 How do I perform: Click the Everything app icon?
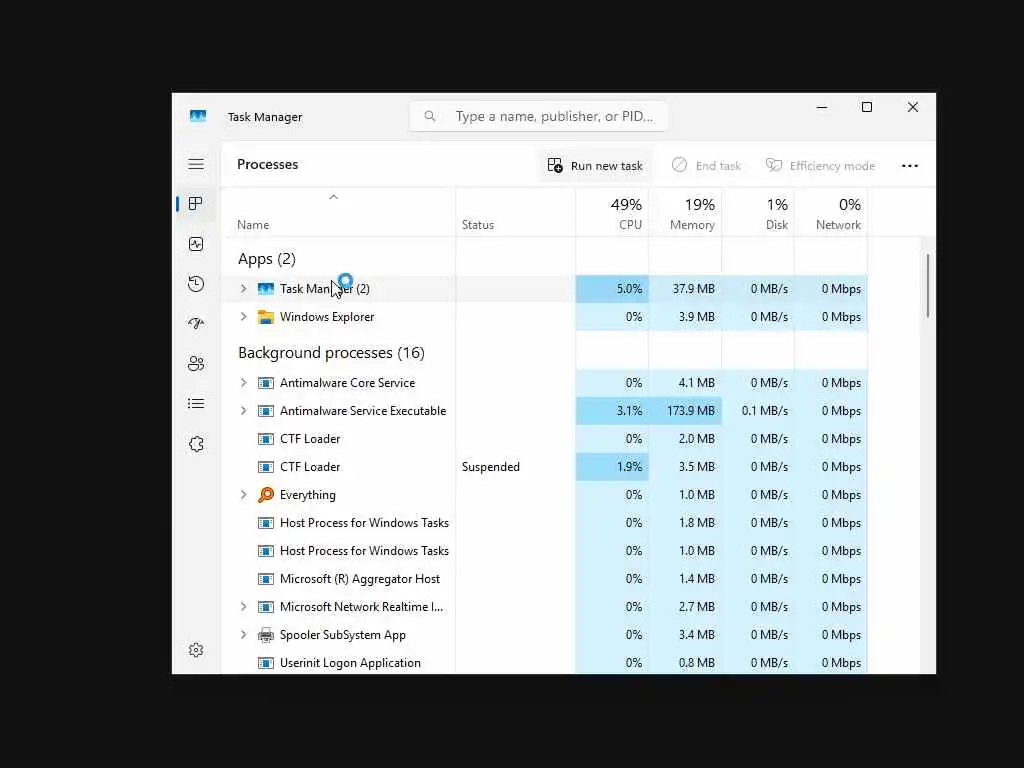pyautogui.click(x=266, y=495)
